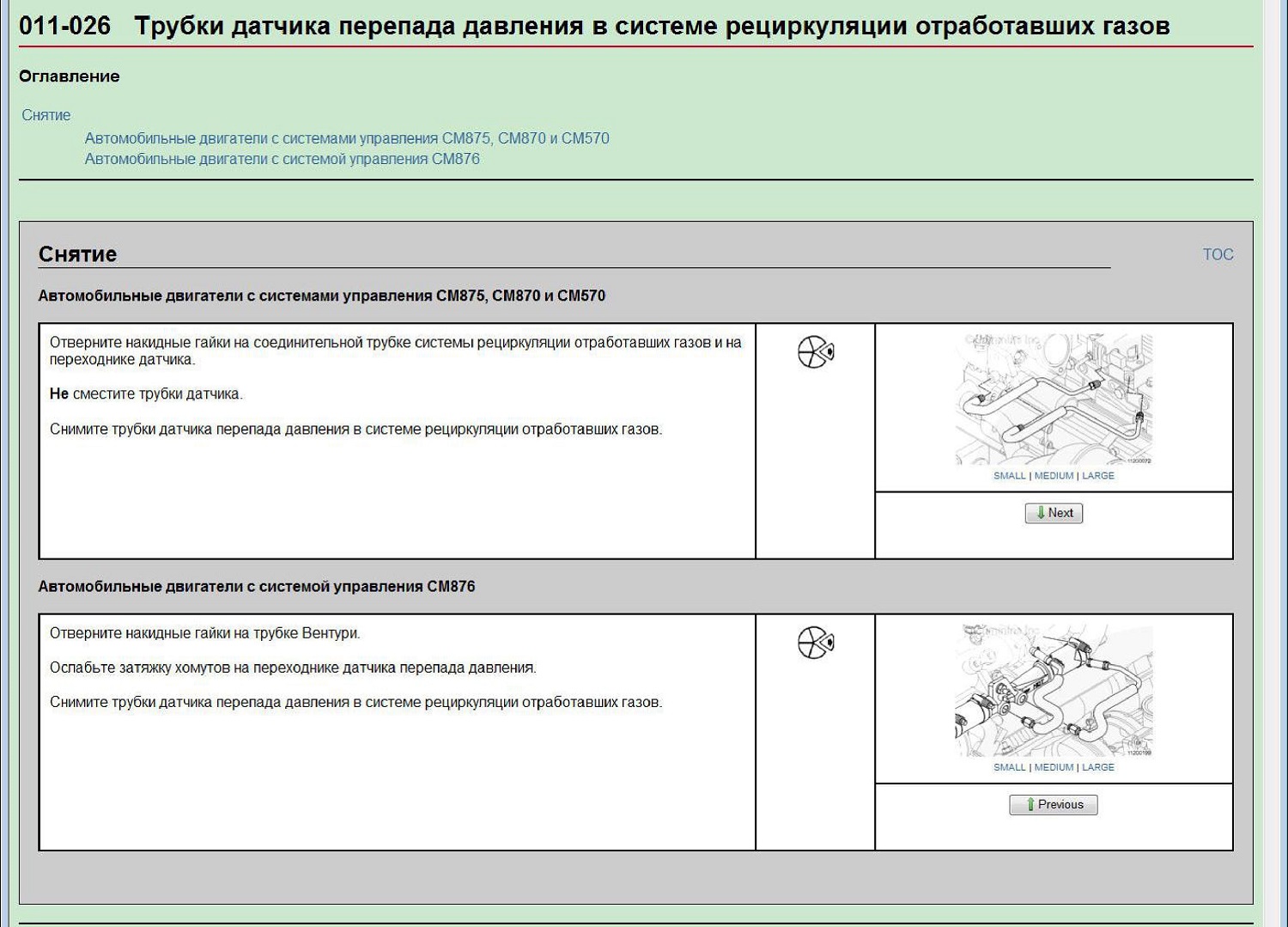Open contents link for CM875, CM870 и CM570 engines
This screenshot has height=927, width=1288.
[347, 138]
